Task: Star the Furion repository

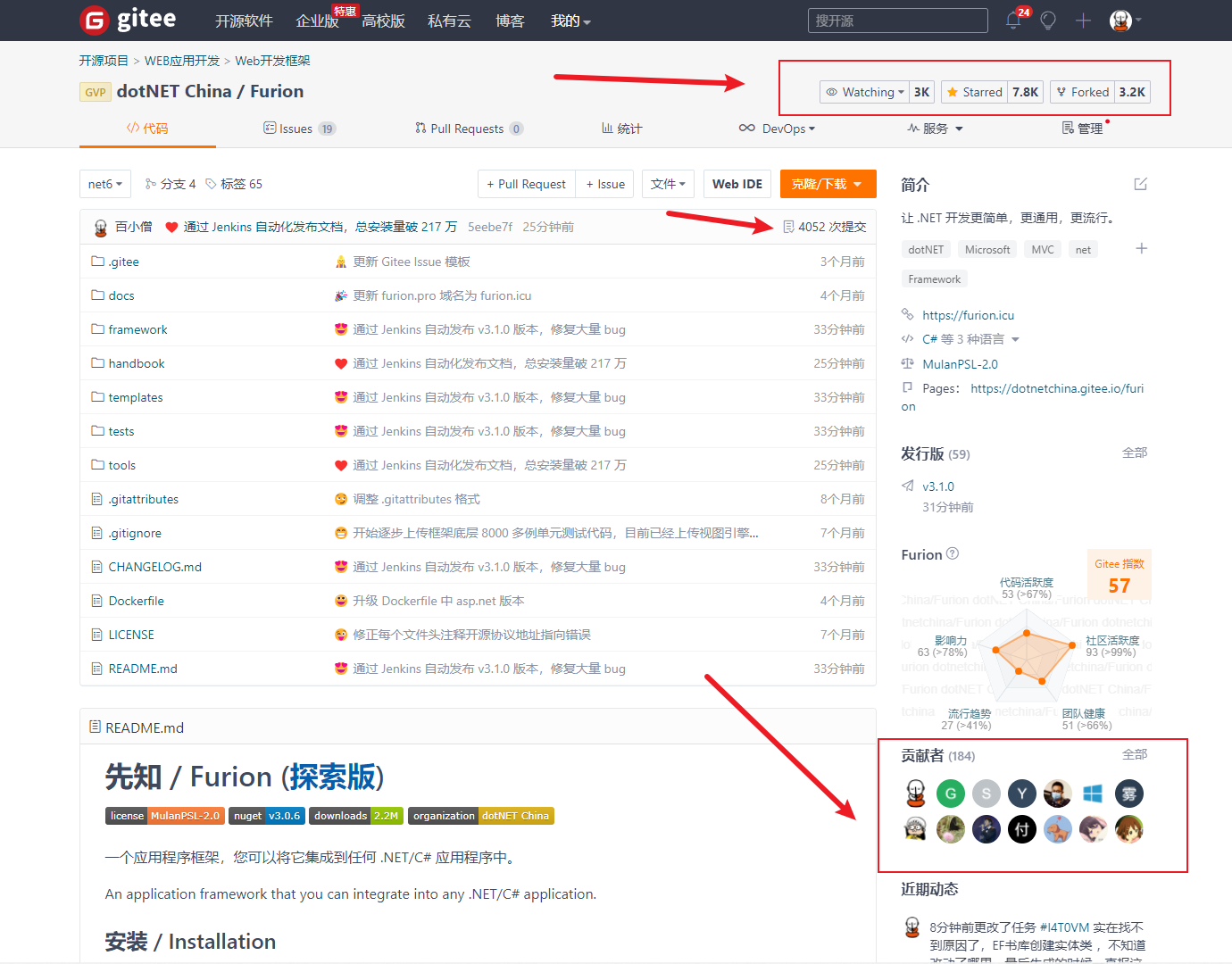Action: (x=974, y=91)
